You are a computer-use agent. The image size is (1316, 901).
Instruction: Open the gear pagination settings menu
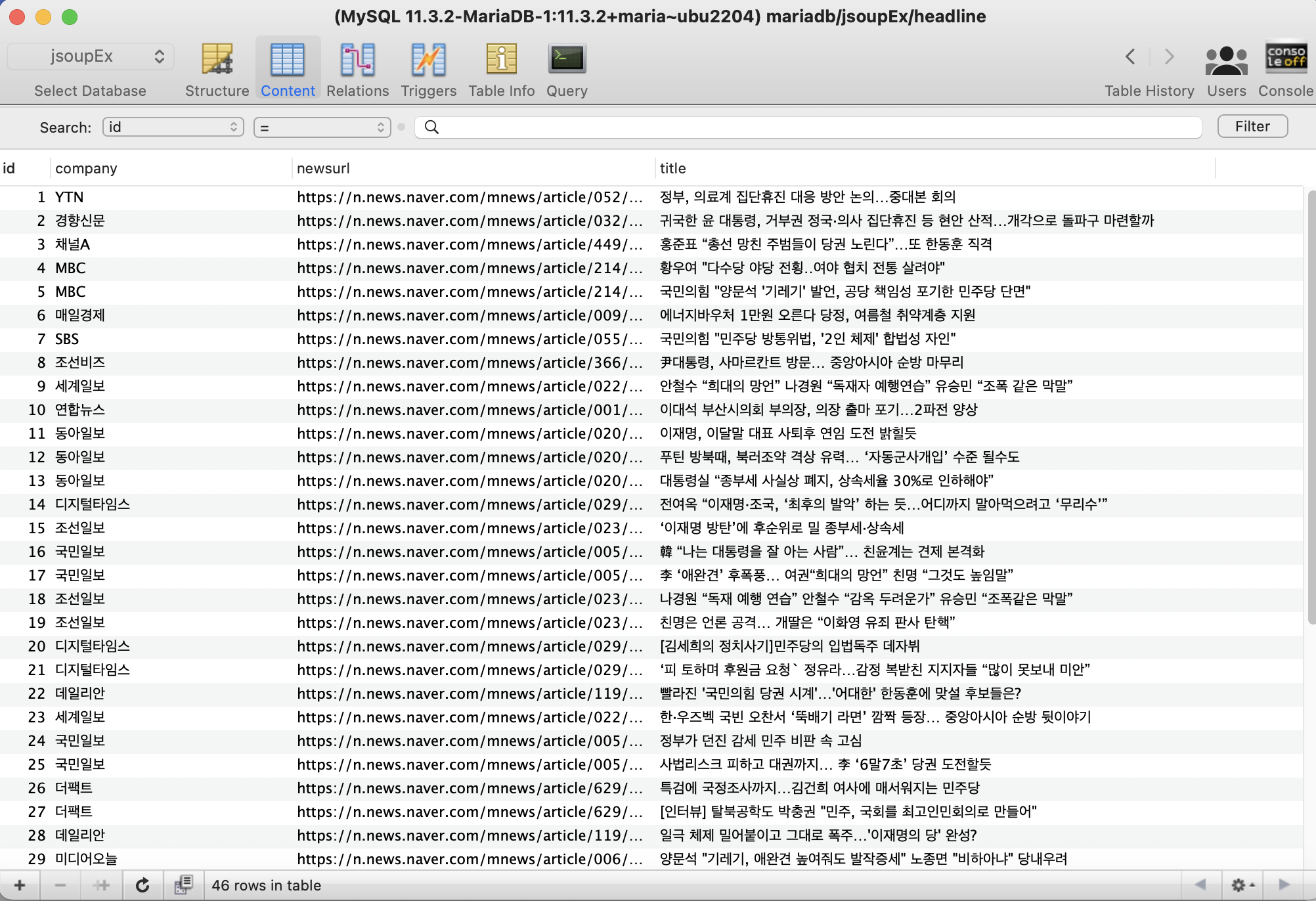[x=1242, y=885]
